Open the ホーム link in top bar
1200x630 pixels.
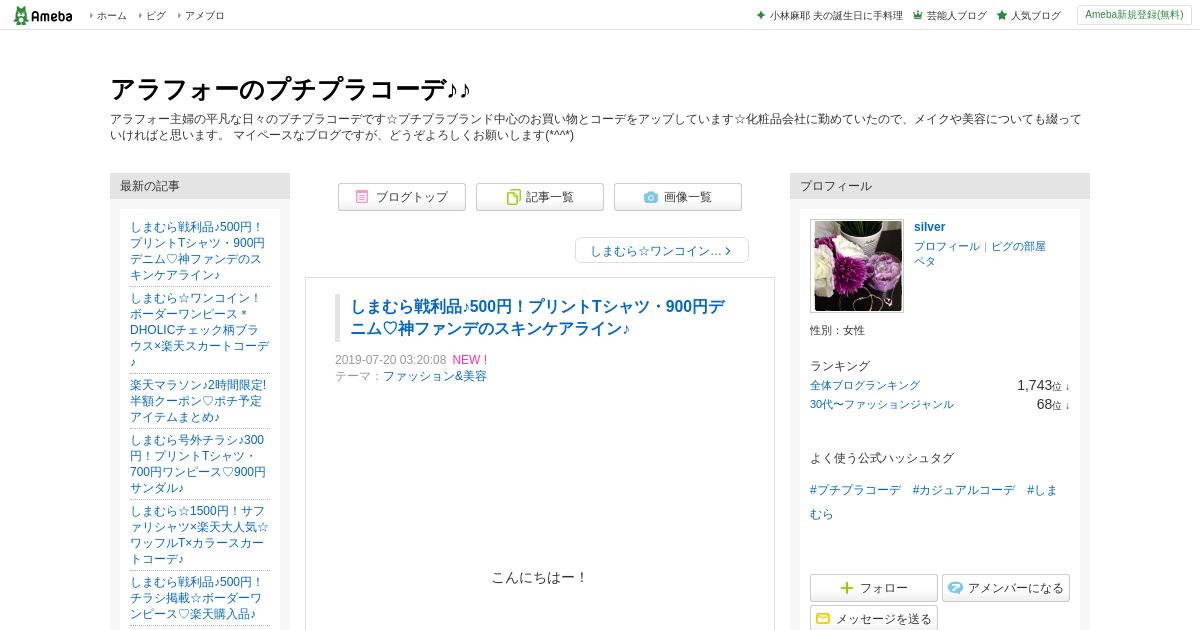(x=111, y=16)
